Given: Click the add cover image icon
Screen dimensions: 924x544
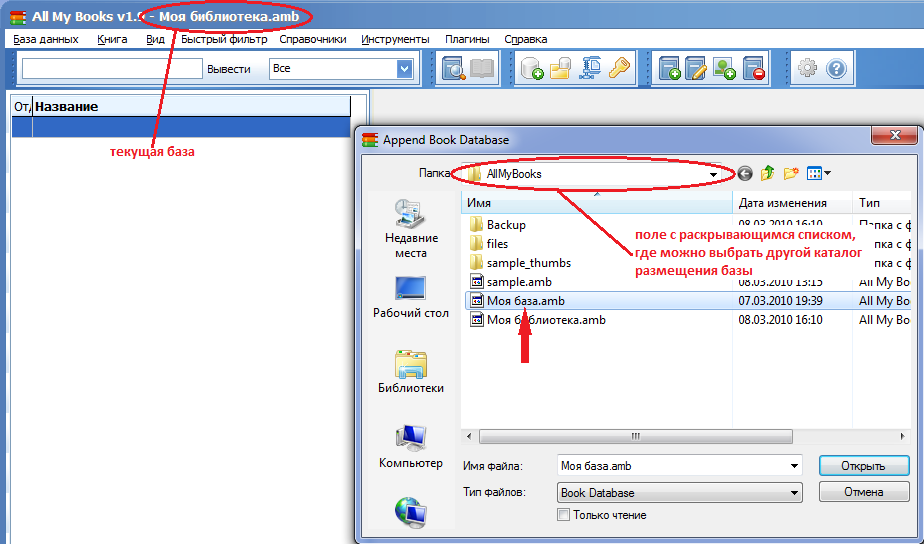Looking at the screenshot, I should coord(724,69).
